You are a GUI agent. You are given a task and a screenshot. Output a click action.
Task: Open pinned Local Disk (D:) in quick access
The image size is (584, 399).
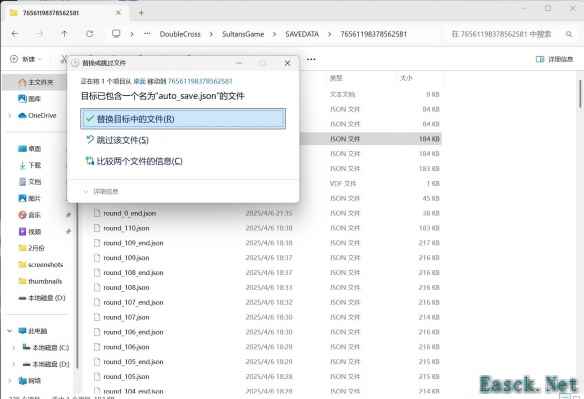(42, 298)
